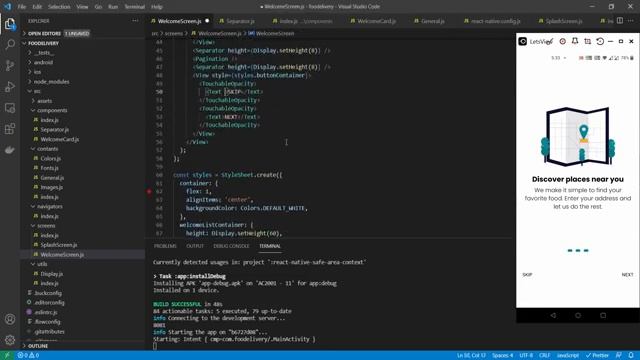This screenshot has height=360, width=640.
Task: Tap SKIP in the phone mirror
Action: click(527, 275)
